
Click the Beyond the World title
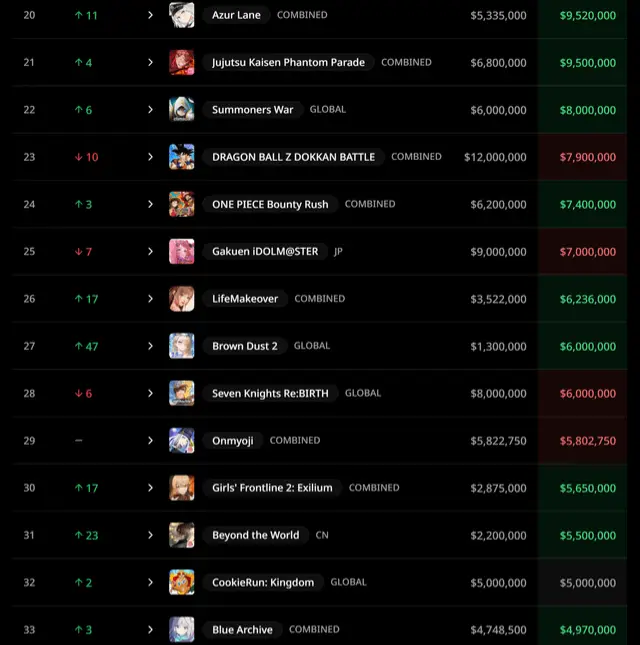(x=255, y=535)
